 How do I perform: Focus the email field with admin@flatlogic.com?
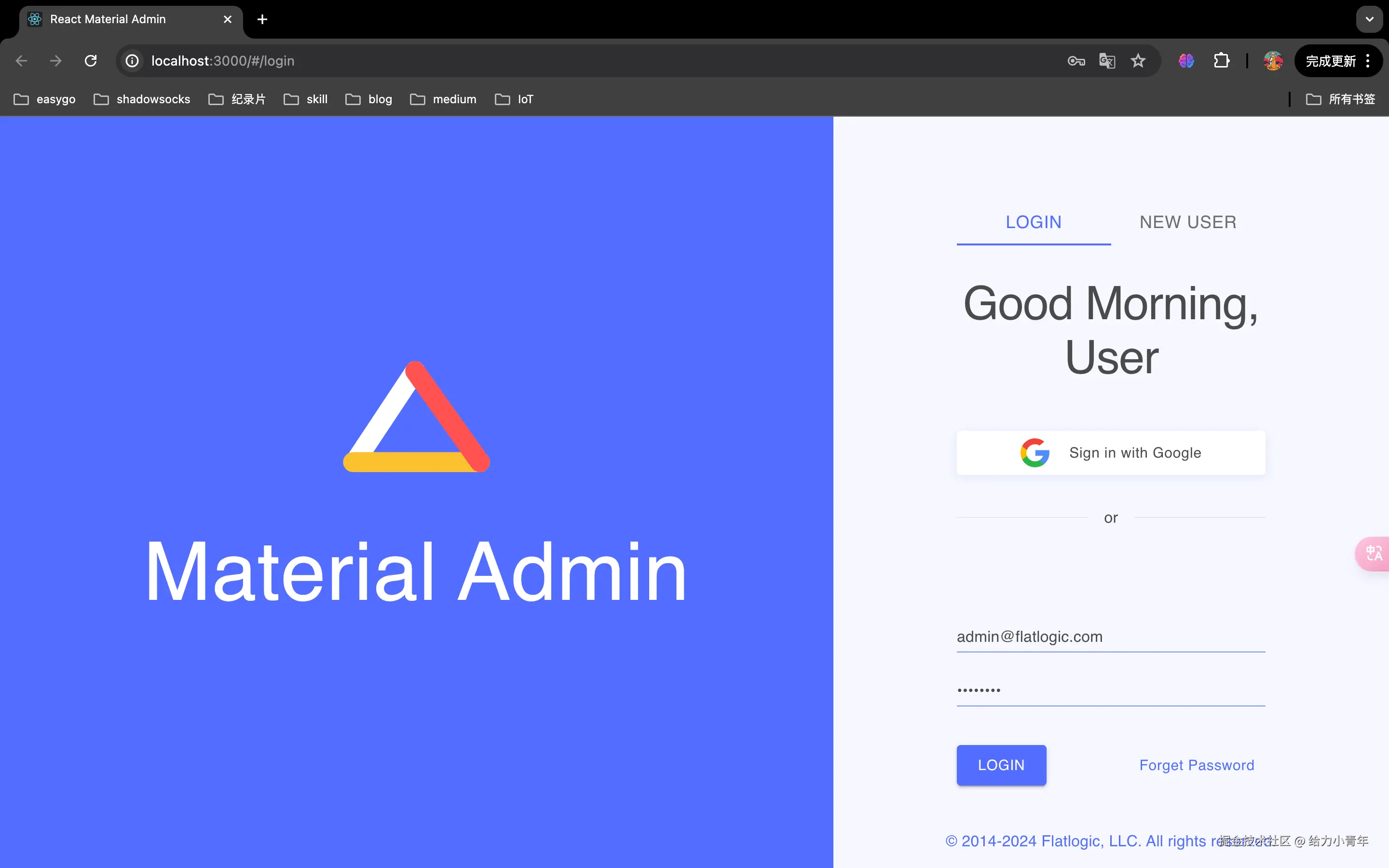click(x=1111, y=637)
